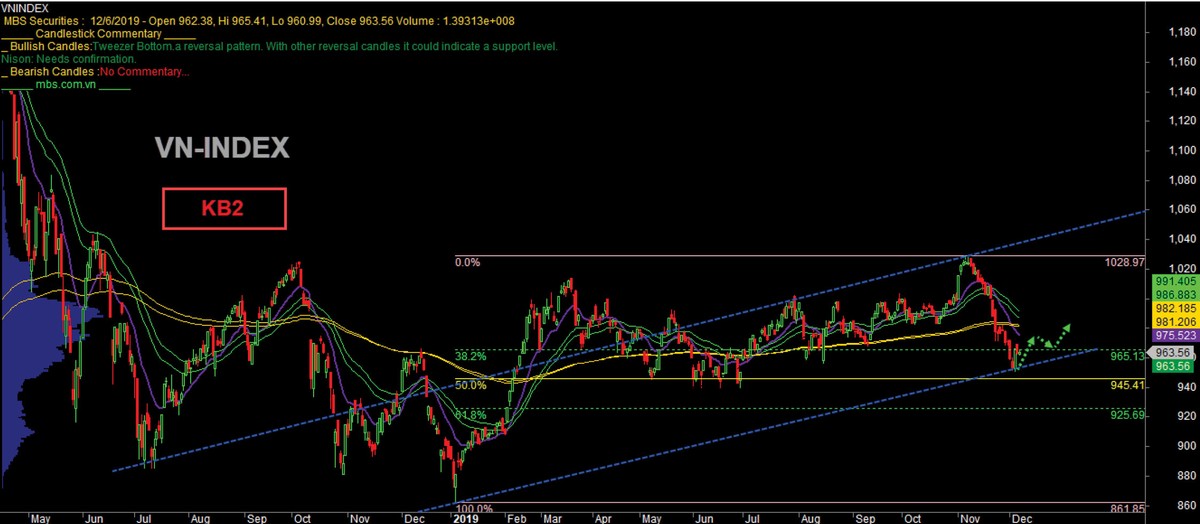
Task: Select the 2019 marker on time axis
Action: [x=468, y=518]
